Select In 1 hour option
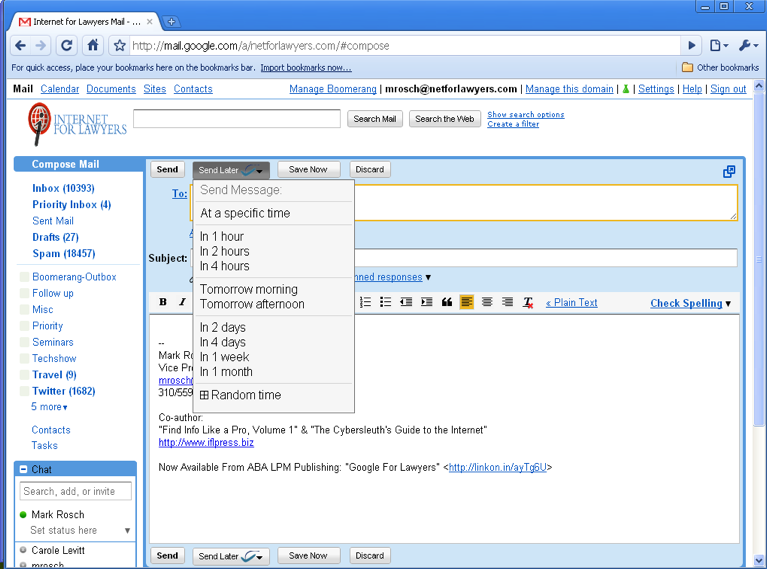This screenshot has height=569, width=767. coord(222,236)
